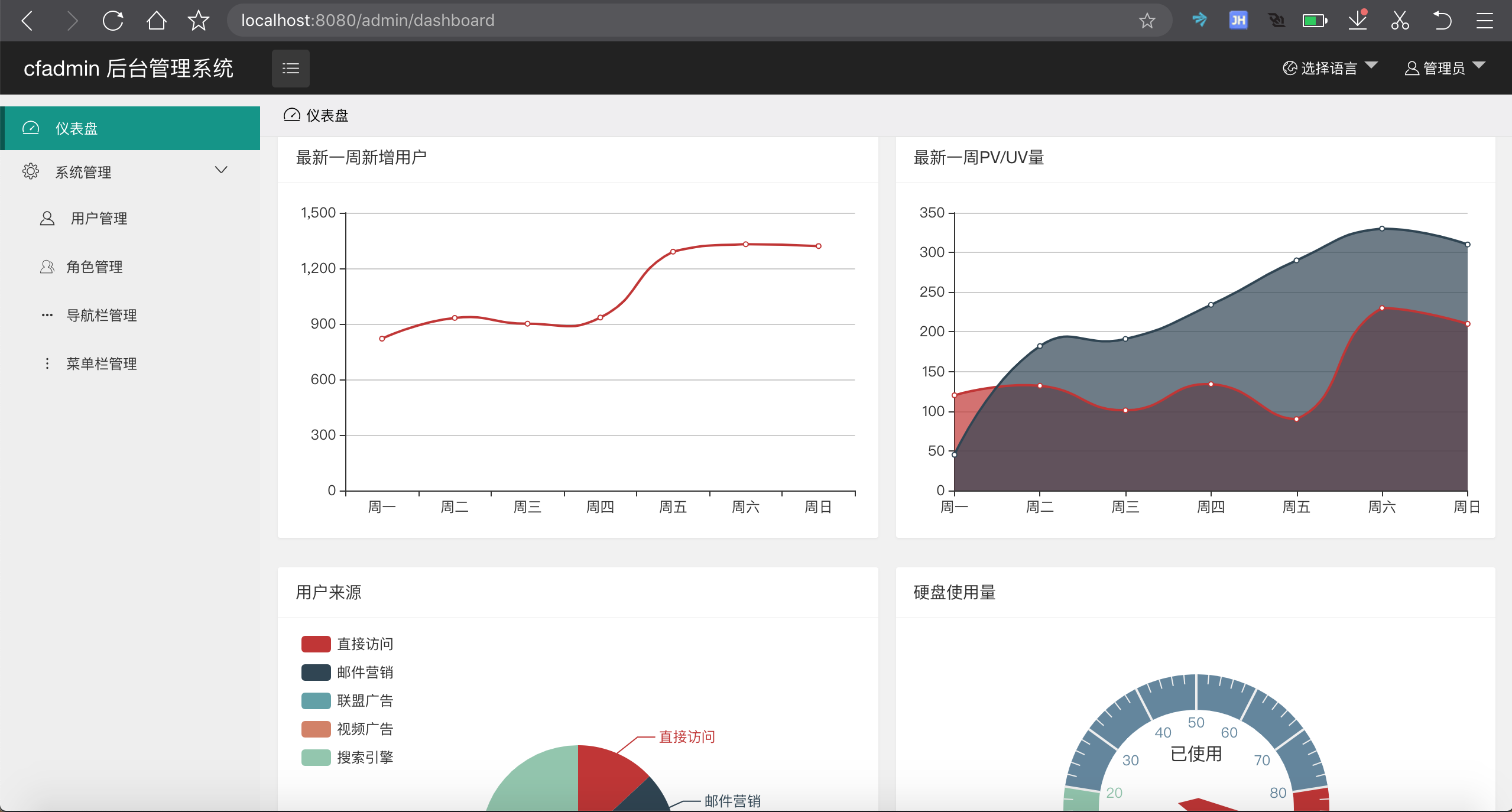Viewport: 1512px width, 812px height.
Task: Open the browser downloads icon
Action: tap(1358, 21)
